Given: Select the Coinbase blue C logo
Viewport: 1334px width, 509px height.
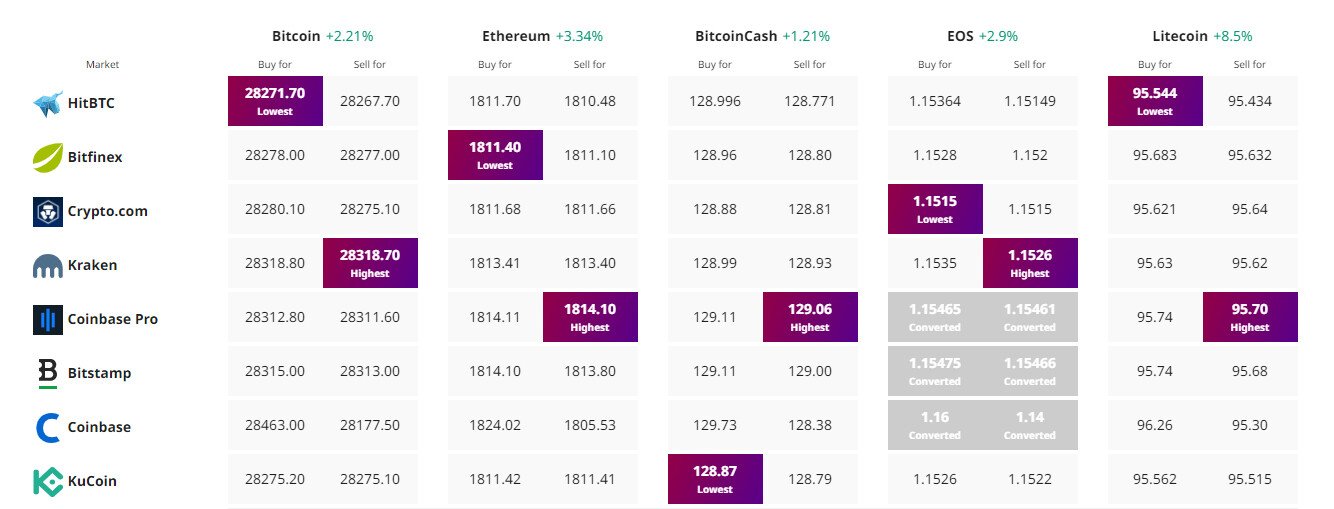Looking at the screenshot, I should pyautogui.click(x=48, y=427).
